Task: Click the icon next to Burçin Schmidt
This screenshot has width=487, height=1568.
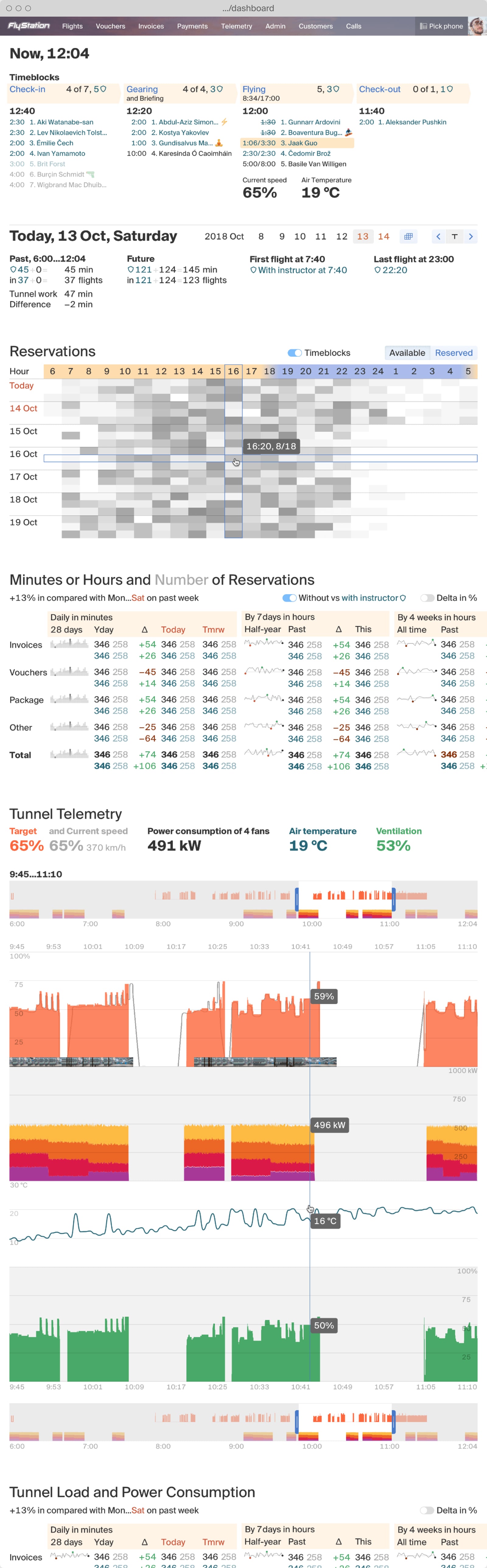Action: coord(90,175)
